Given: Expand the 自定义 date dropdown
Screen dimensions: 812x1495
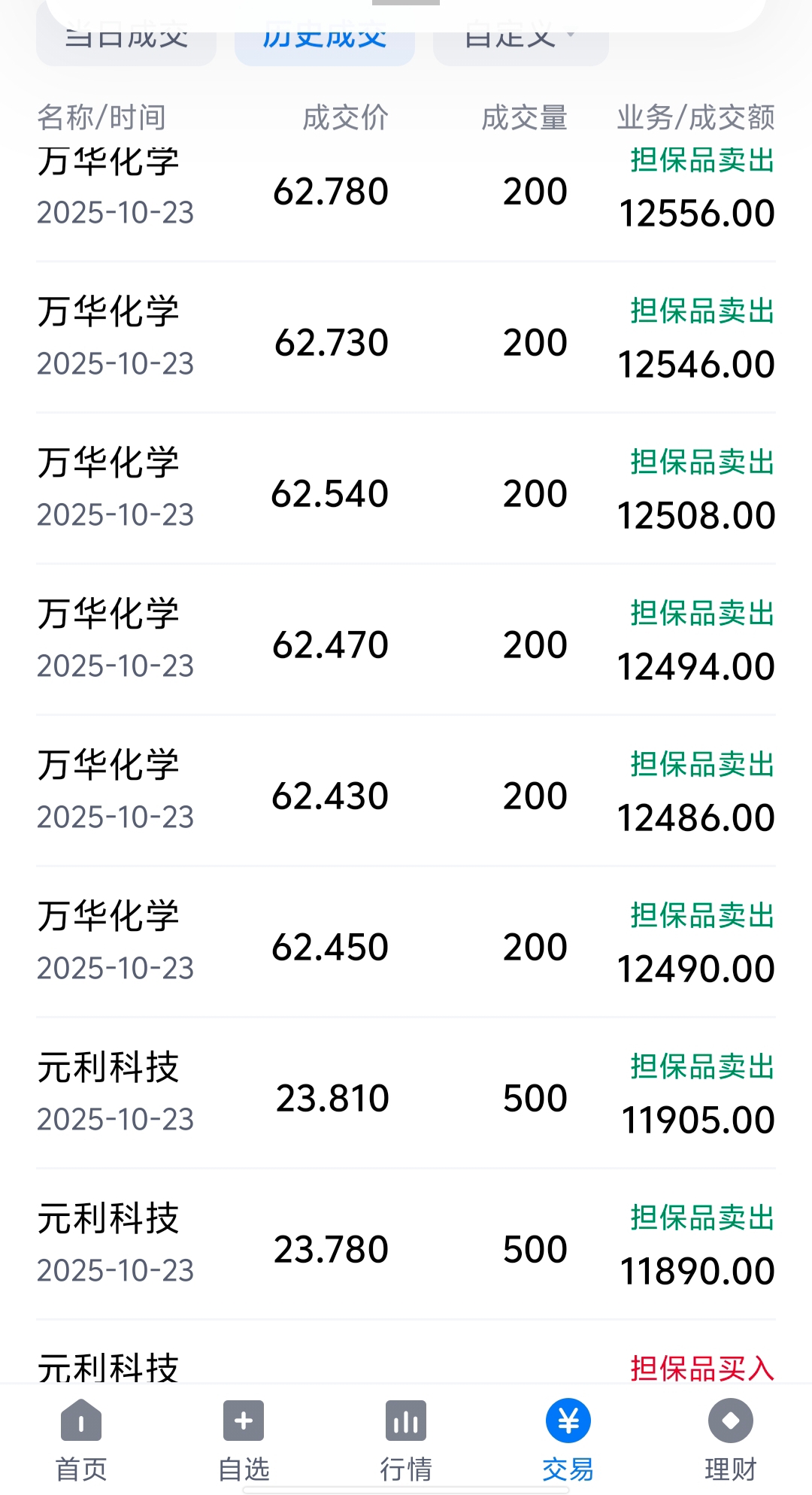Looking at the screenshot, I should [x=520, y=39].
